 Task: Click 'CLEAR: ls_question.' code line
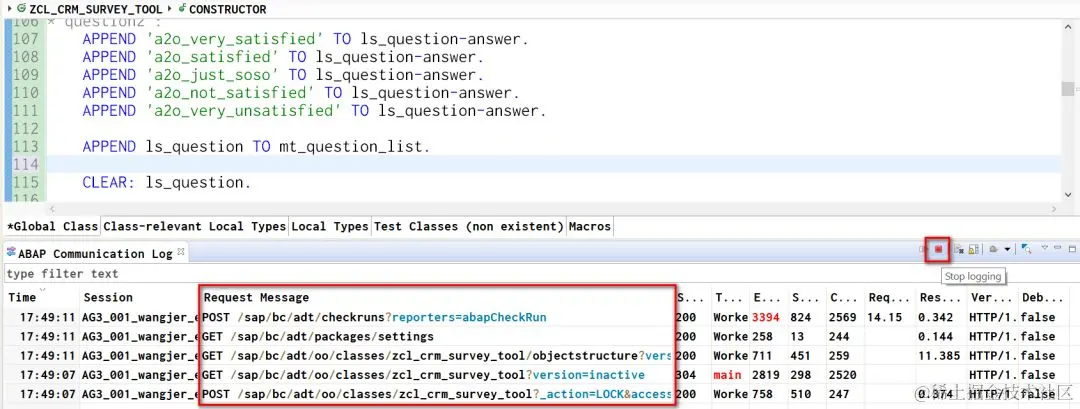(x=167, y=182)
